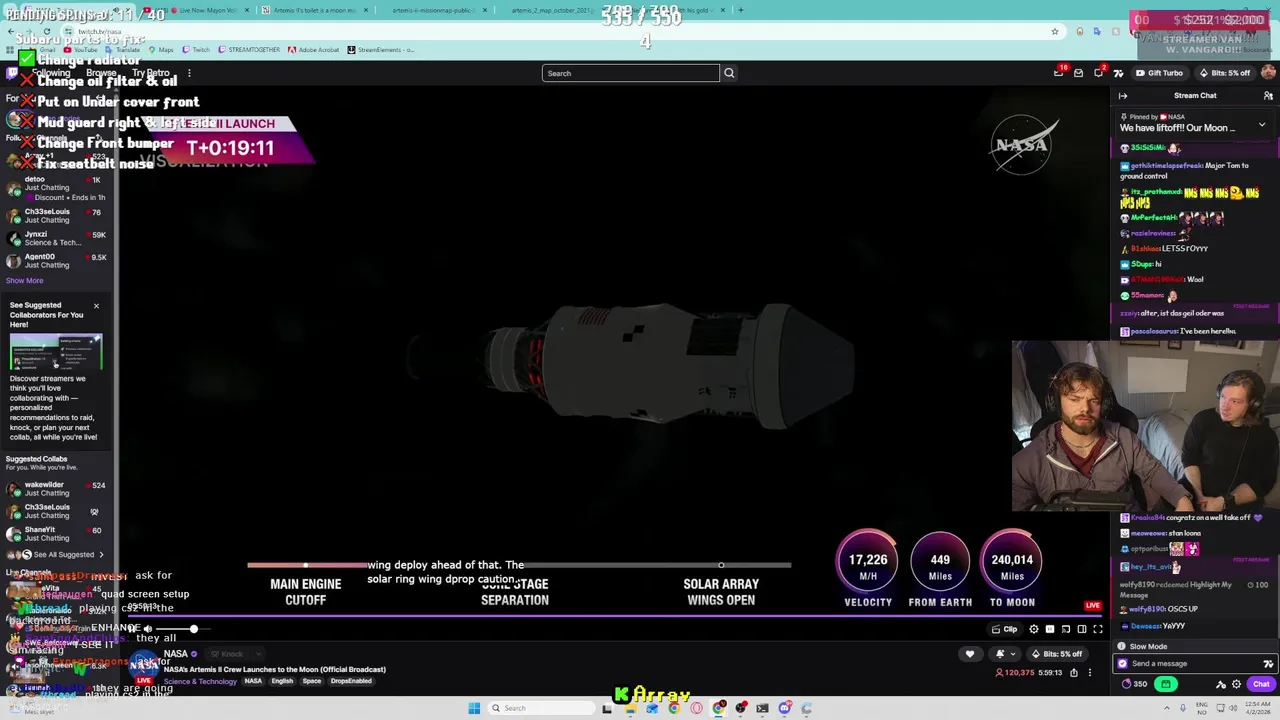Switch to the artemis-ii-missionmap browser tab
The image size is (1280, 720).
[x=436, y=10]
